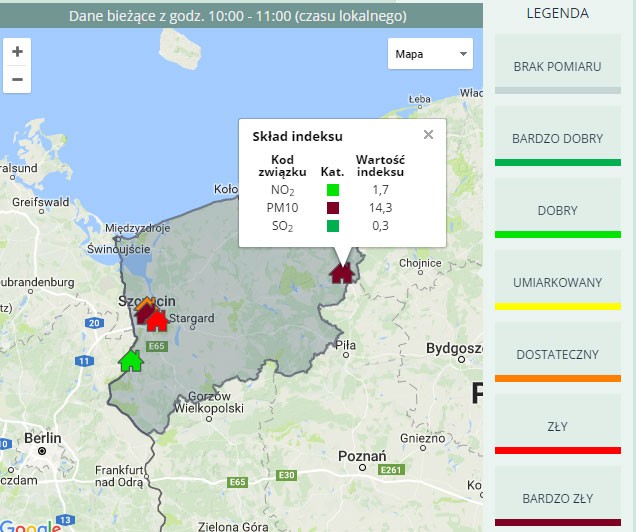Screen dimensions: 636x532
Task: Click the green house station marker
Action: [131, 360]
